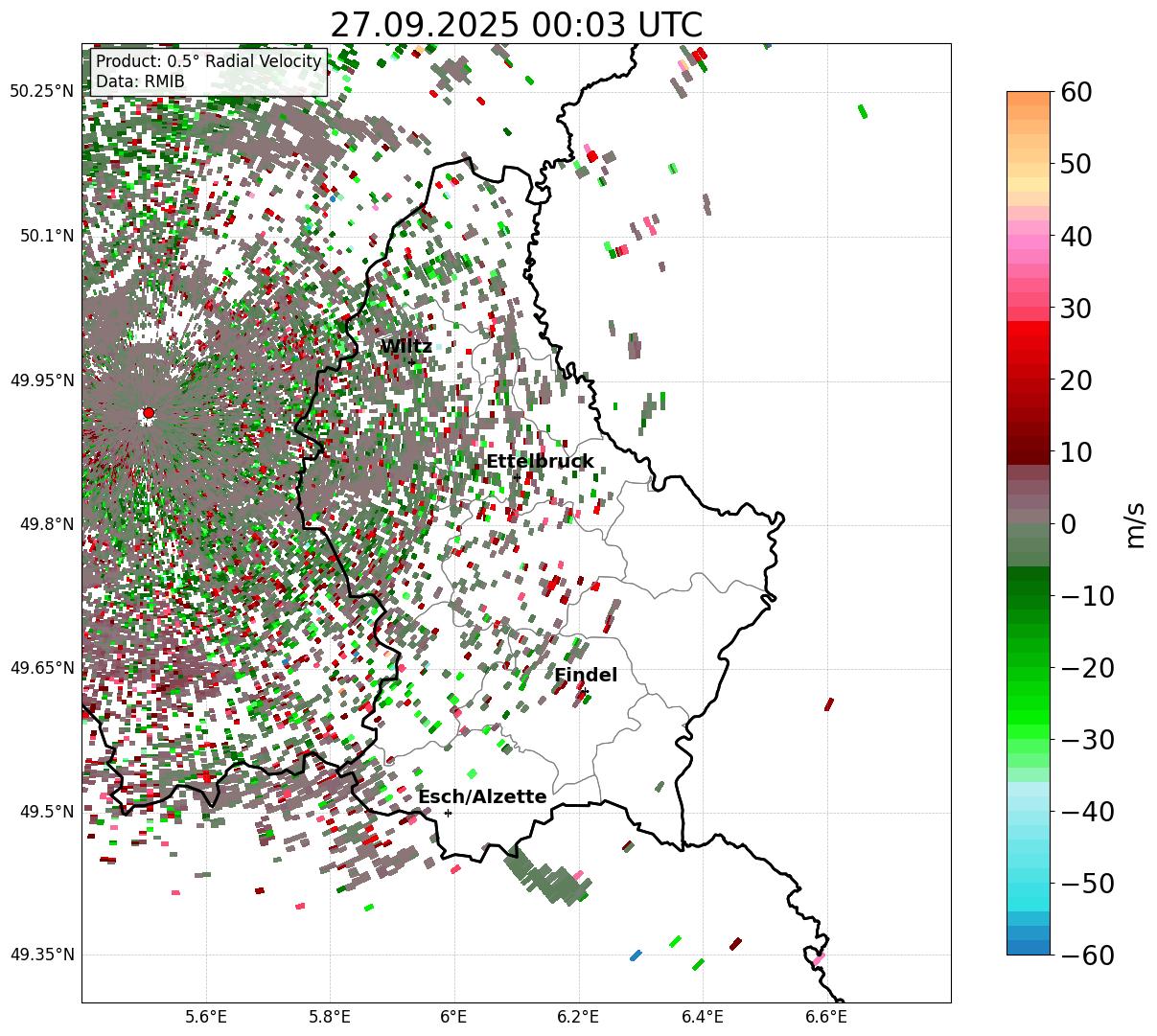Click the 6.2°E longitude tick label
Image resolution: width=1157 pixels, height=1036 pixels.
tap(579, 1017)
